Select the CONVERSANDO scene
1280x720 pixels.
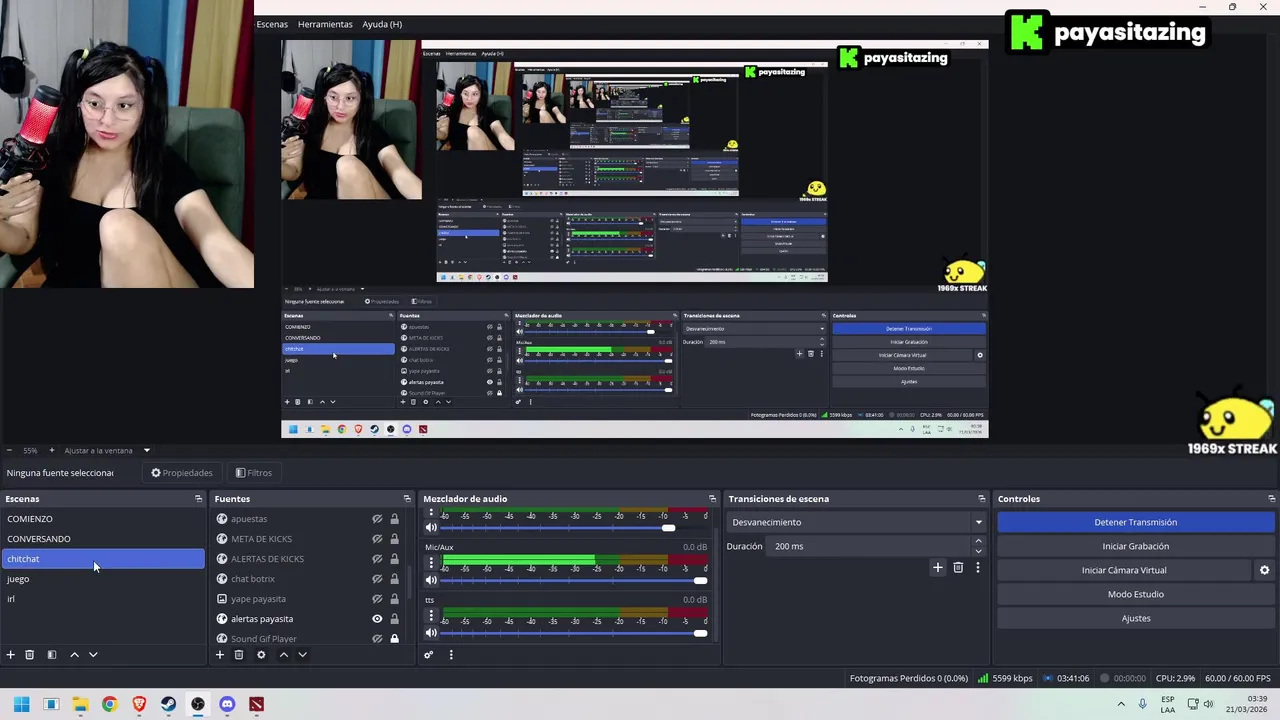point(103,539)
